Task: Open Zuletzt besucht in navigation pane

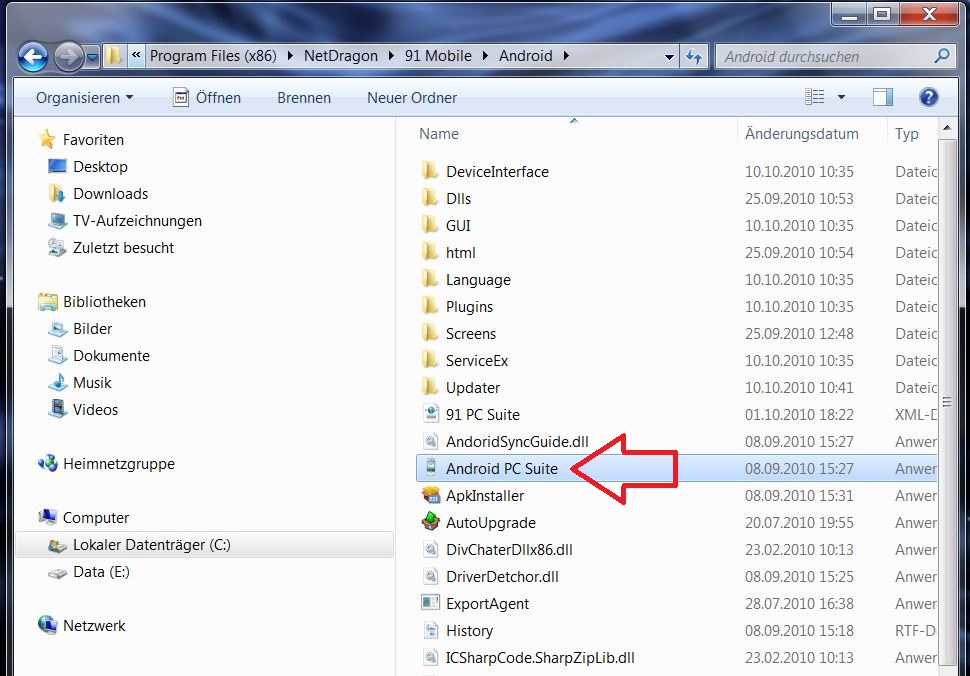Action: (123, 248)
